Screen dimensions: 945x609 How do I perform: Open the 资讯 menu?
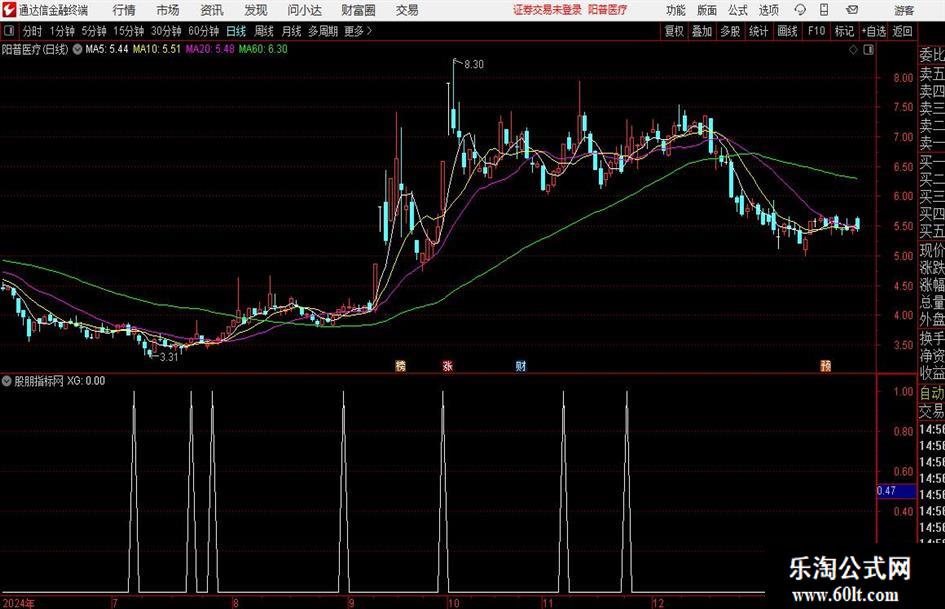click(212, 10)
